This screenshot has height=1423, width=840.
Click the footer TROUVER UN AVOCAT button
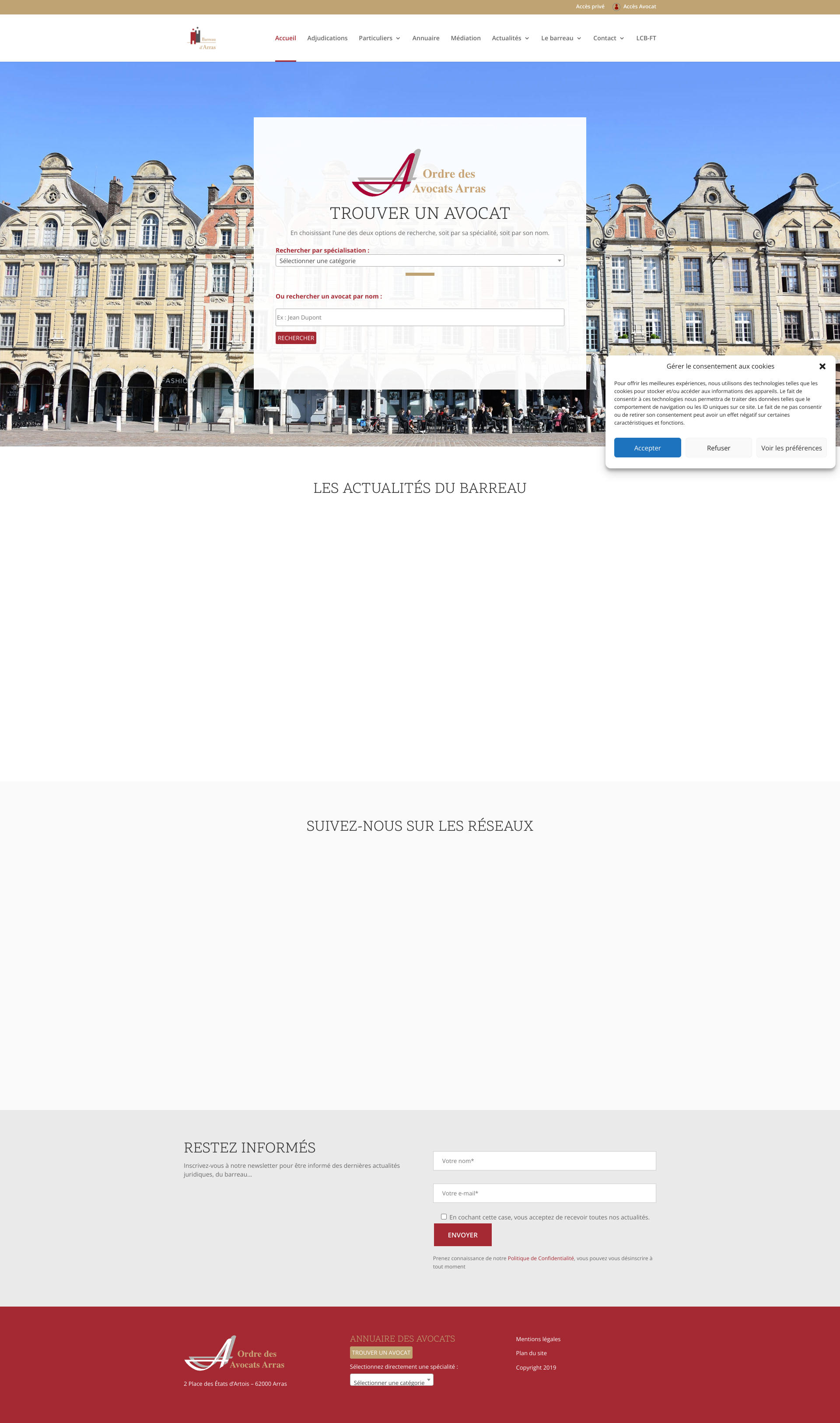381,1352
